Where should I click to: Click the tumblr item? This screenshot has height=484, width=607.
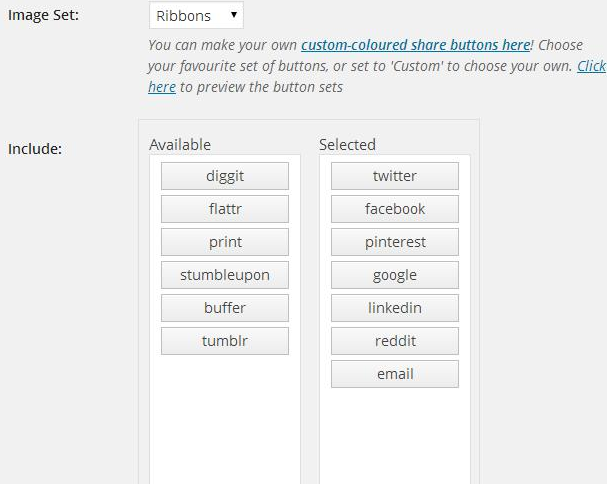225,341
